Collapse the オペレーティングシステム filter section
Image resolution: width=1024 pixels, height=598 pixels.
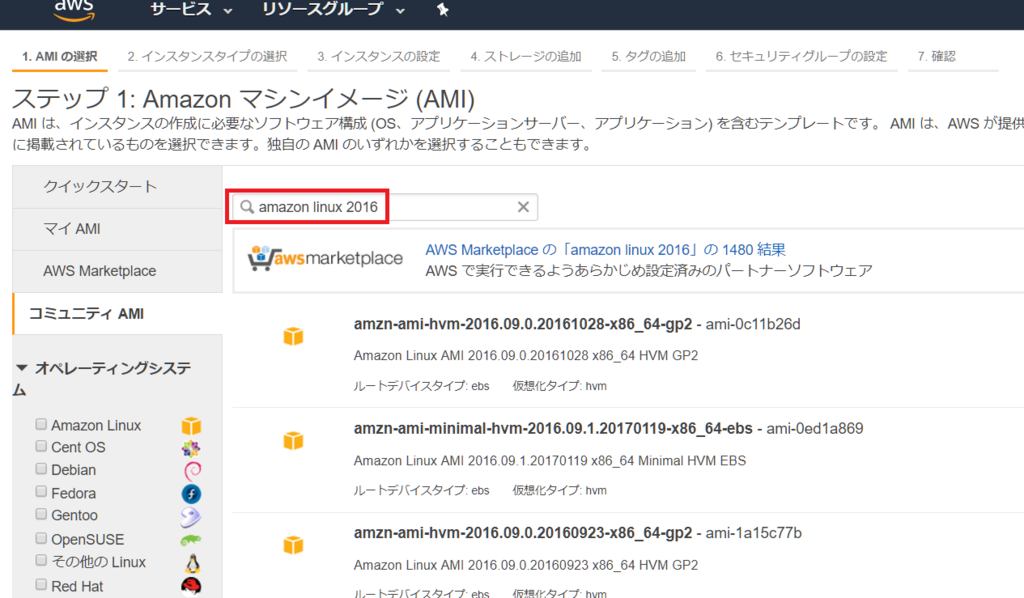coord(22,368)
